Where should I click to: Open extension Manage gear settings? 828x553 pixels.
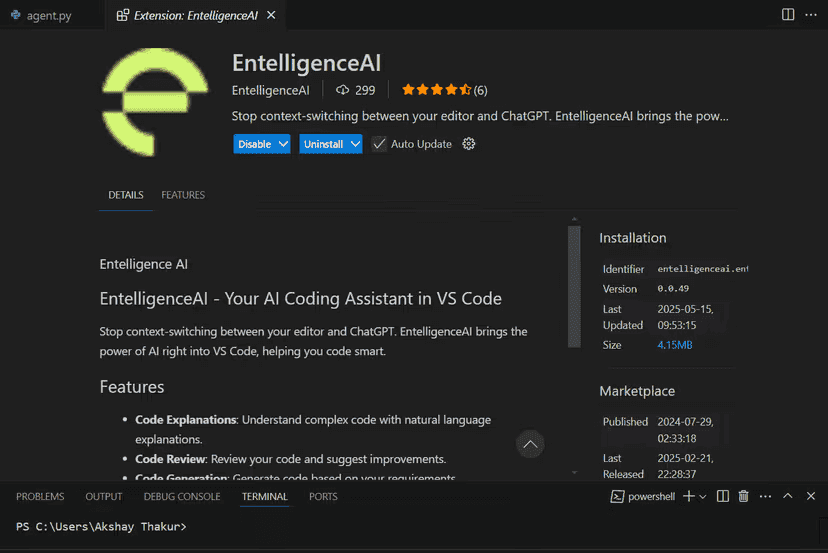pos(468,144)
